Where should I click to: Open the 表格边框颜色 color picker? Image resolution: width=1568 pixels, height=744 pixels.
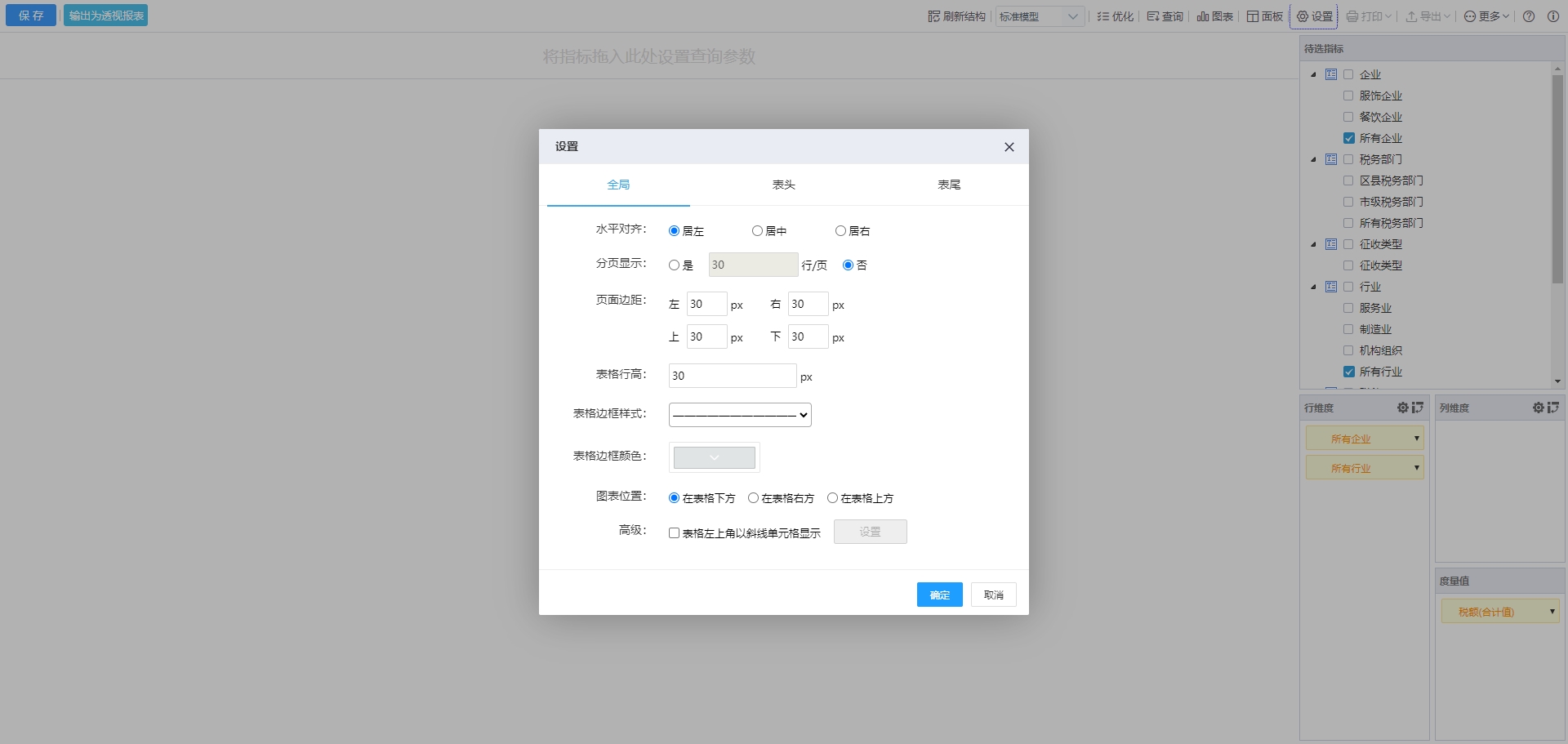(x=714, y=457)
